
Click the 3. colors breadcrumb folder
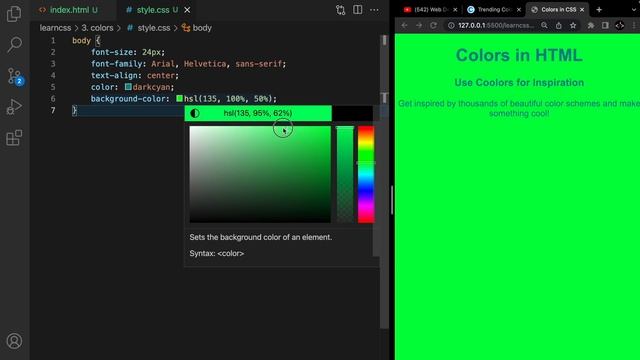[97, 28]
